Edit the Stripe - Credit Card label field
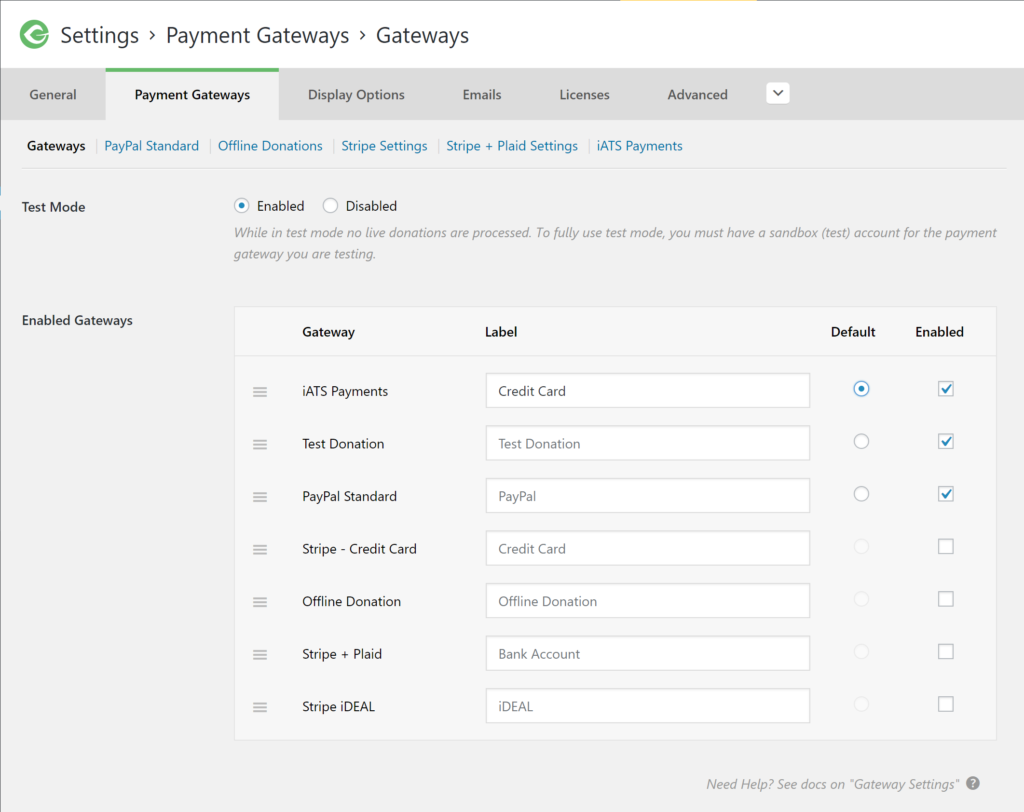This screenshot has width=1024, height=812. point(648,548)
